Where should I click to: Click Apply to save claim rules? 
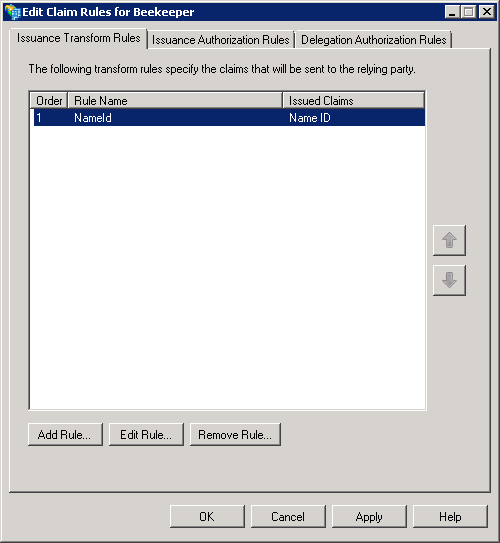click(369, 516)
